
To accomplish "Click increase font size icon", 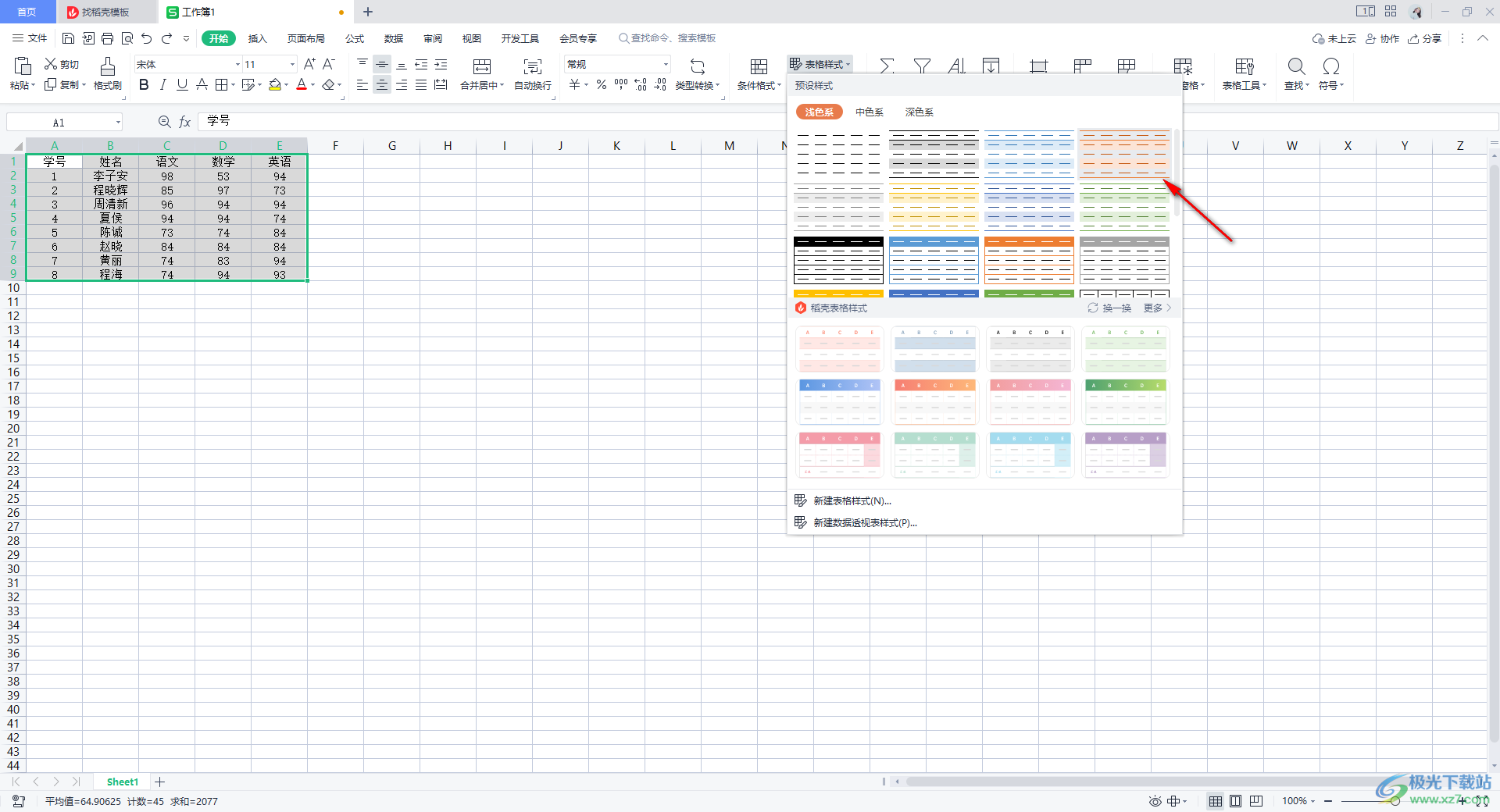I will point(309,64).
